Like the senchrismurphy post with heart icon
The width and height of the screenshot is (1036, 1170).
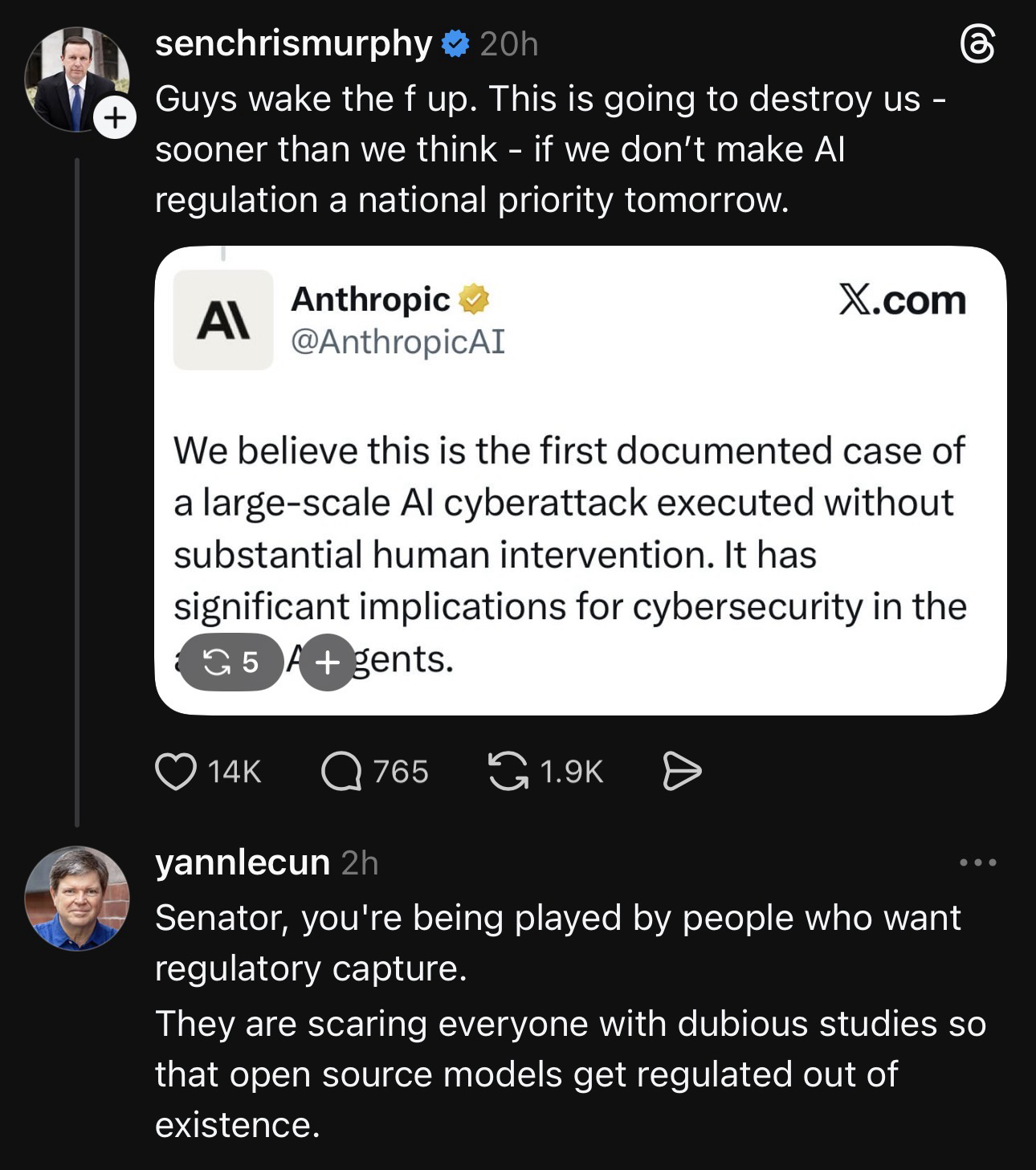coord(176,772)
